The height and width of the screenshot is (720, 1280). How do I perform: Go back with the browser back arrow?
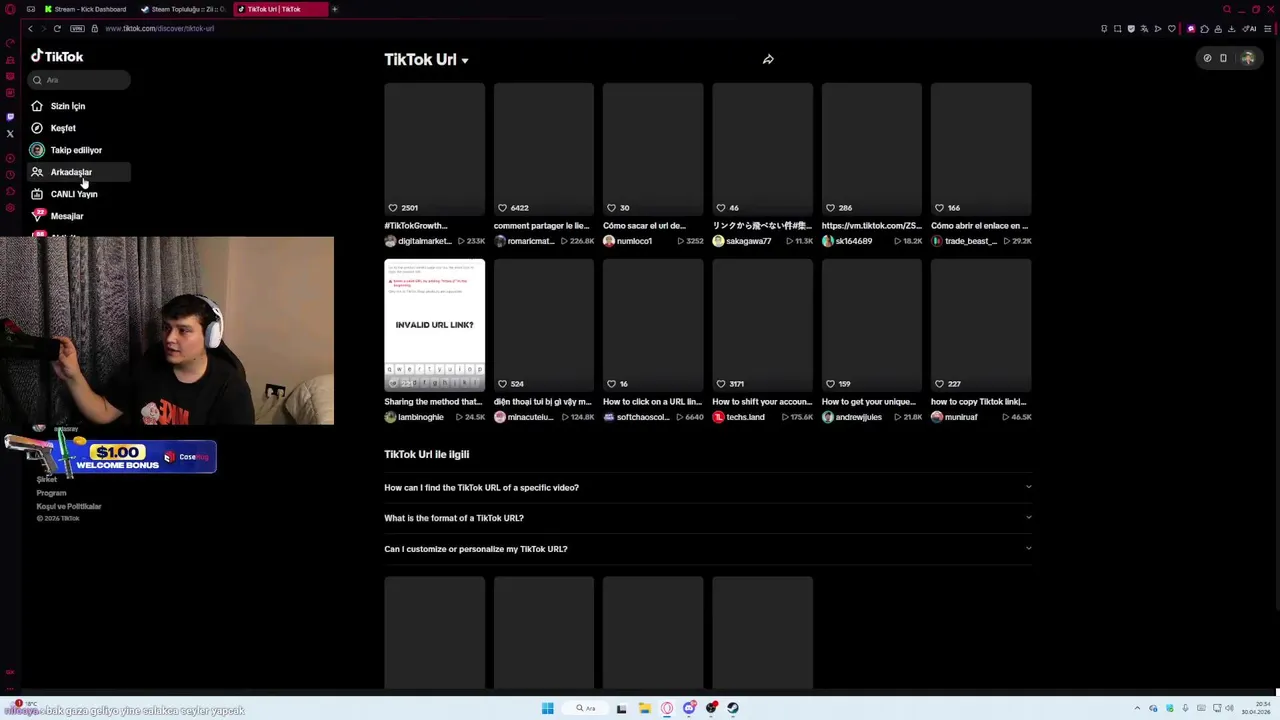coord(30,28)
